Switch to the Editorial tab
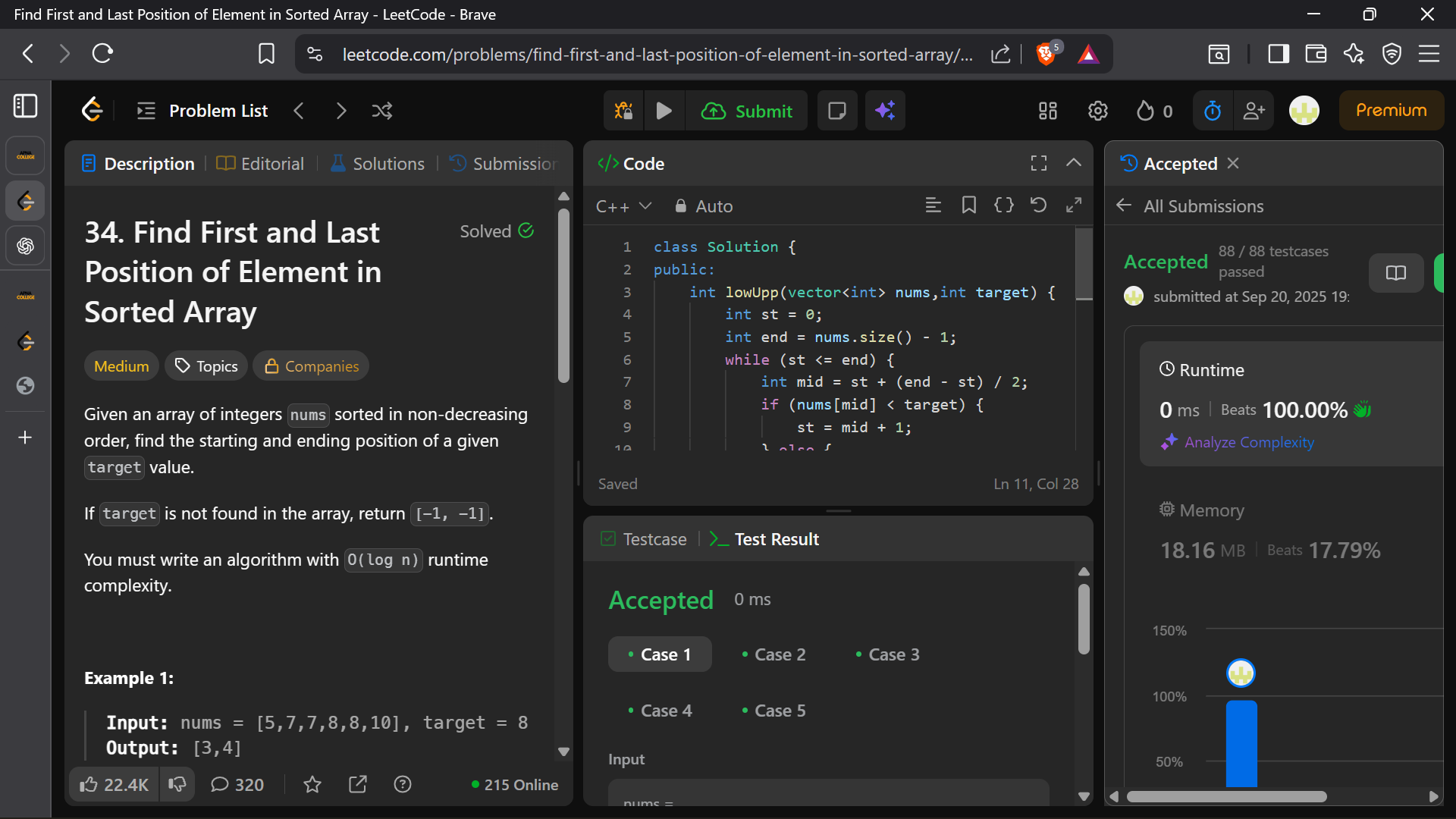 point(260,164)
